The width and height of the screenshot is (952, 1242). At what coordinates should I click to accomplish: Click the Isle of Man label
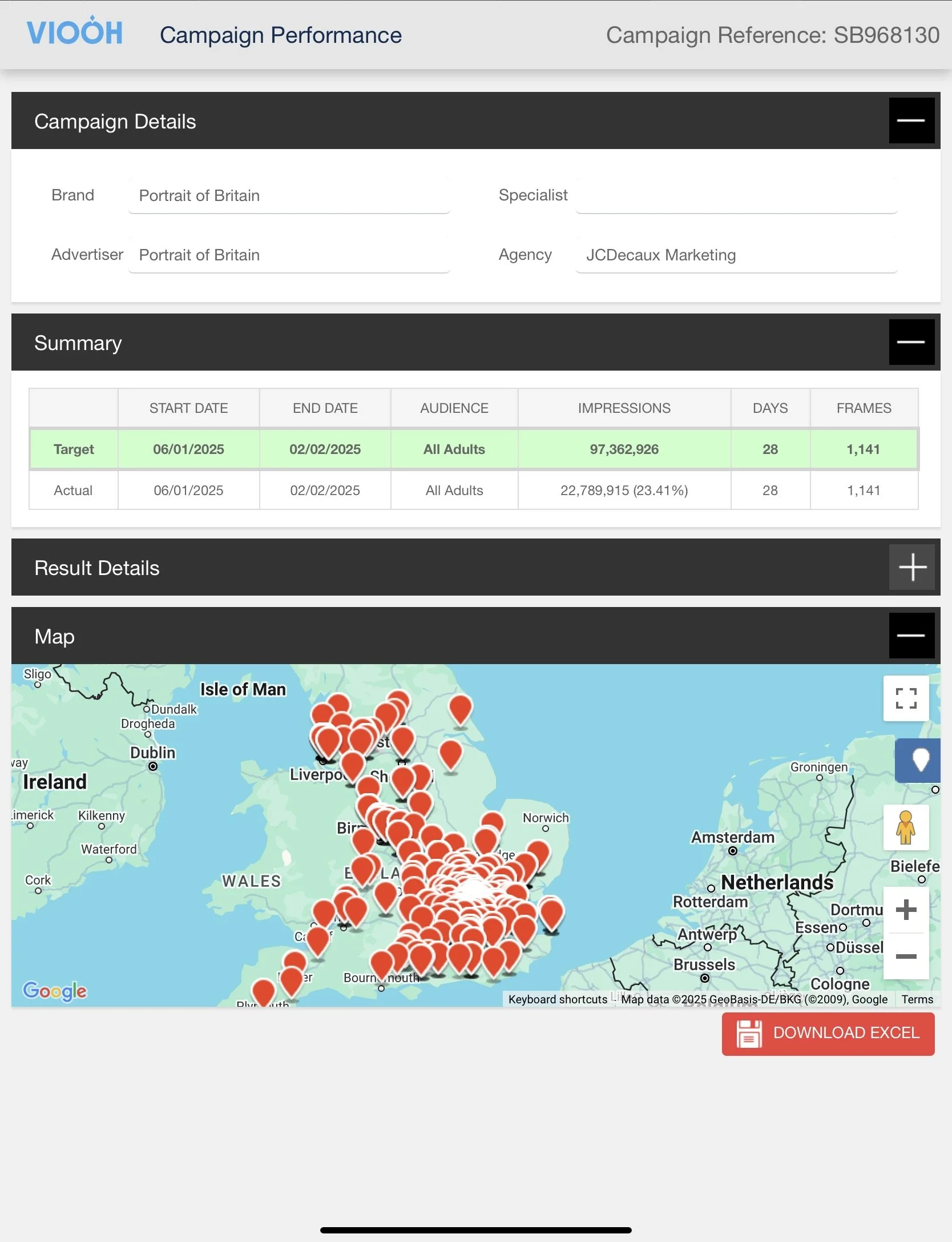point(243,689)
